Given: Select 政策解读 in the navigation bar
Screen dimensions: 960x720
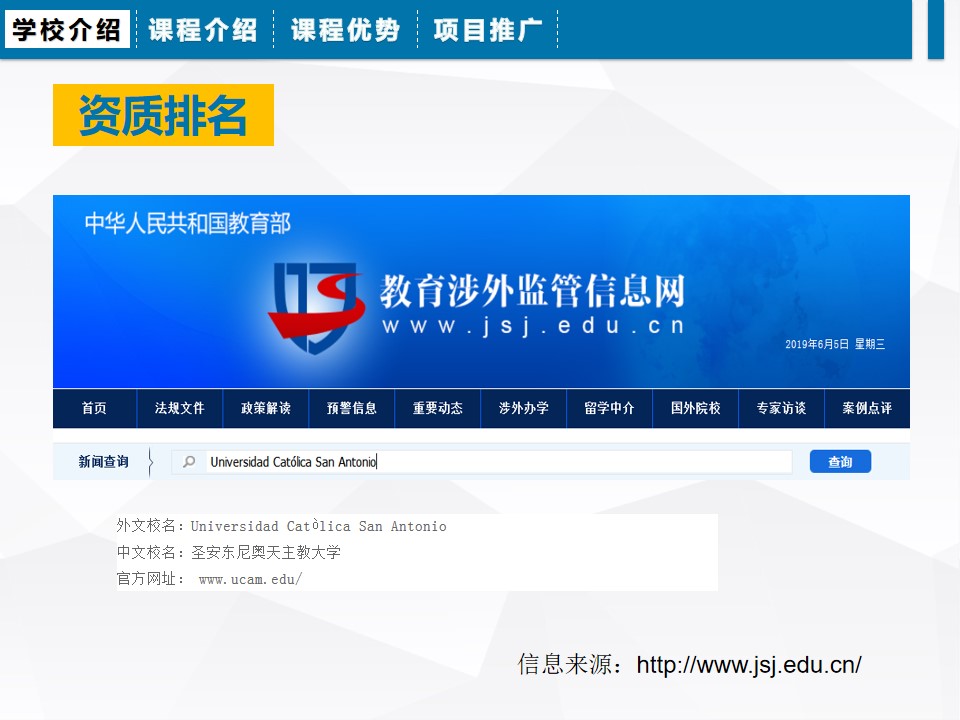Looking at the screenshot, I should click(x=266, y=408).
